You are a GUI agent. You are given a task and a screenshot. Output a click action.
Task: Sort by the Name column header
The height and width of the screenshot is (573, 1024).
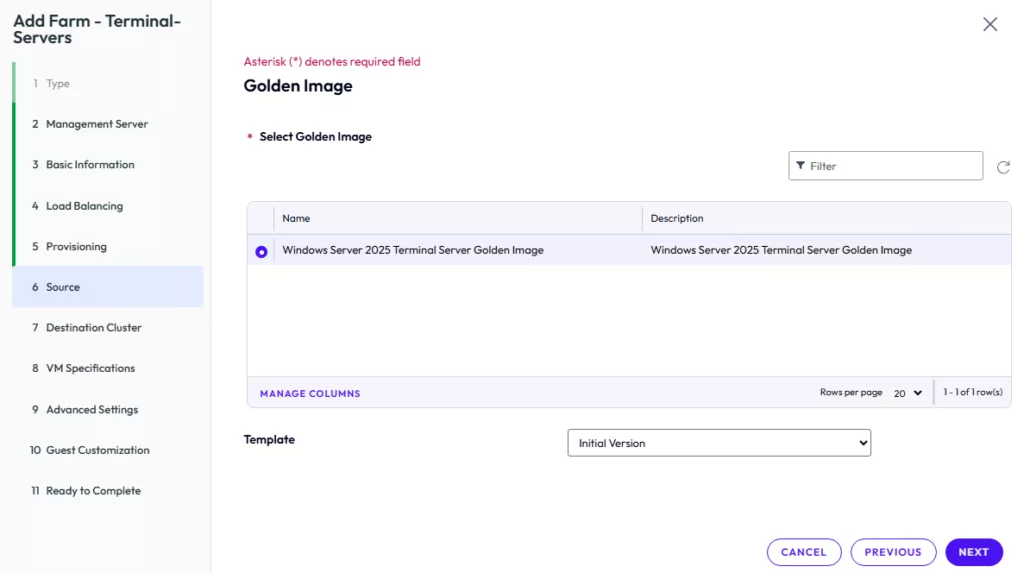296,218
